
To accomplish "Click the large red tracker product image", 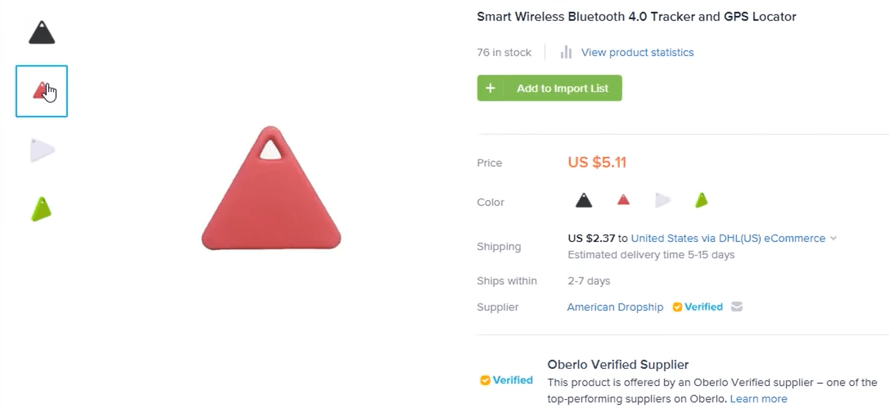I will (271, 190).
